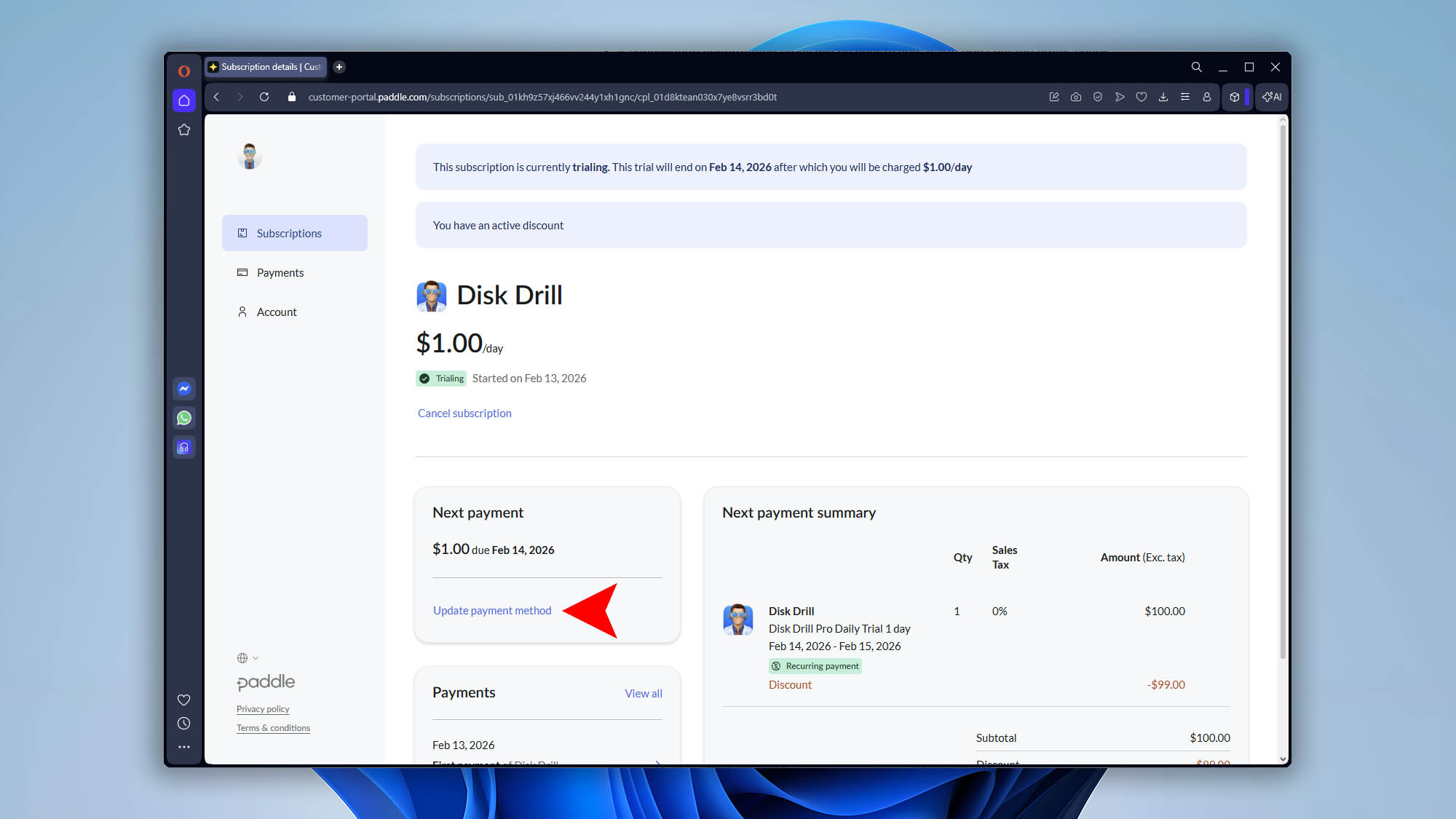The image size is (1456, 819).
Task: Open the Downloads icon in the toolbar
Action: pos(1163,97)
